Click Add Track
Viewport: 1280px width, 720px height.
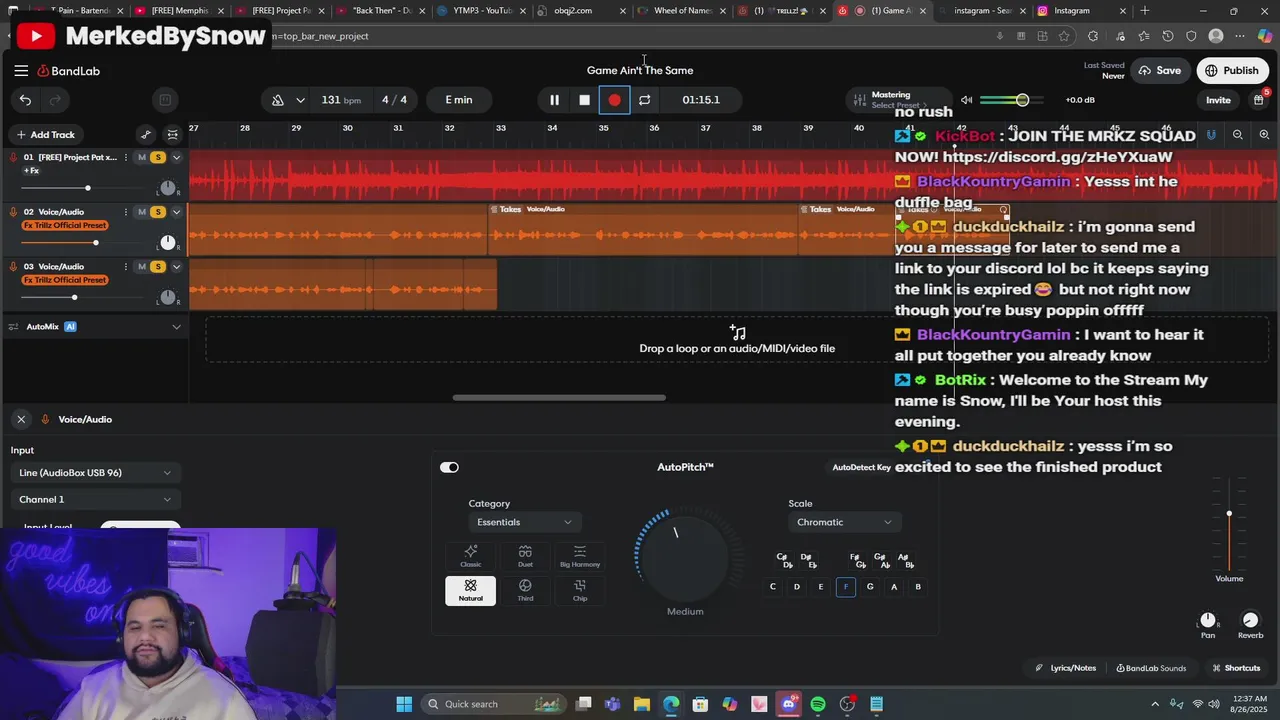click(45, 135)
